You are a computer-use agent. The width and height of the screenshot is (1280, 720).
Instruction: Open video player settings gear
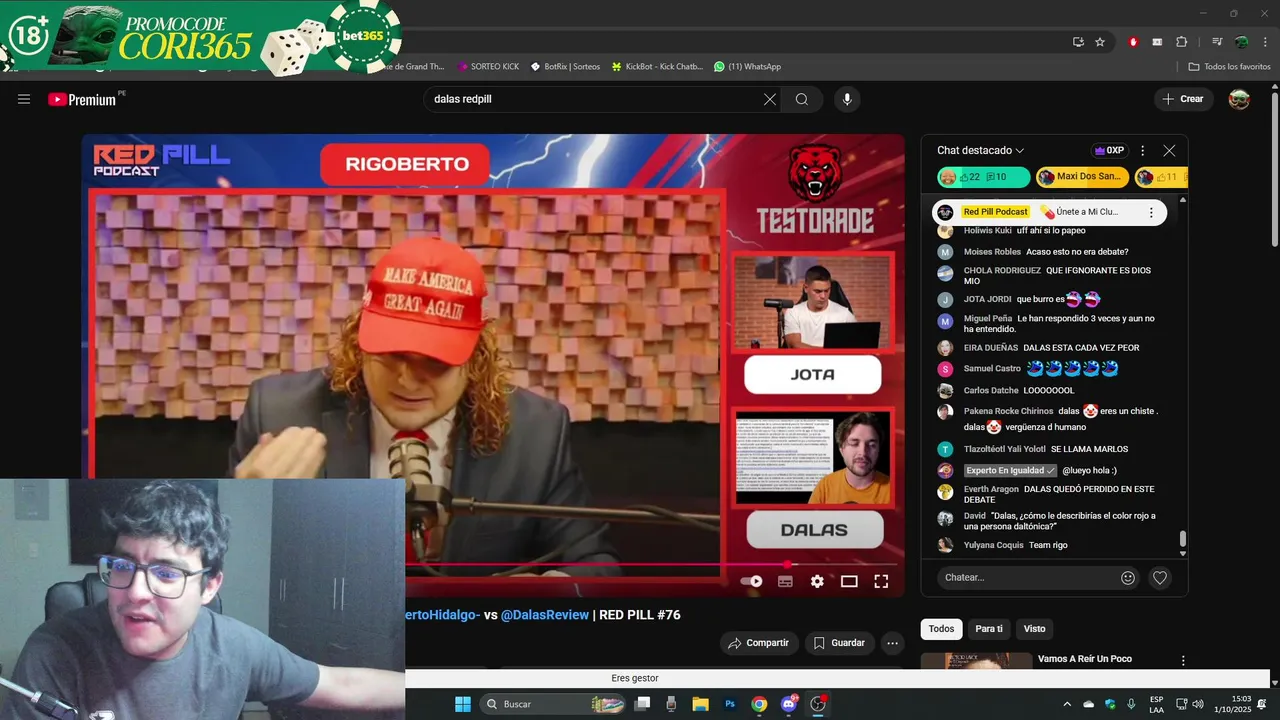817,581
